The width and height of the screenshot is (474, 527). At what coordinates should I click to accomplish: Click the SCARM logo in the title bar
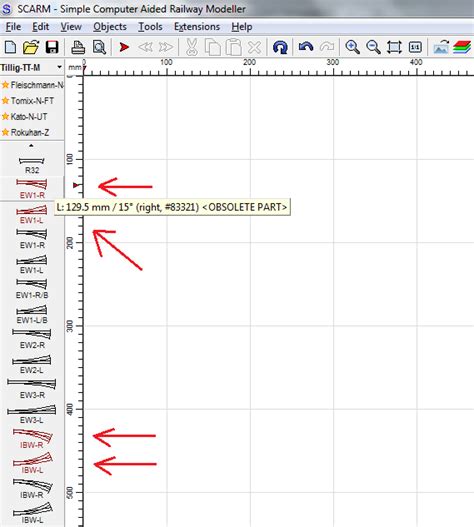point(6,9)
